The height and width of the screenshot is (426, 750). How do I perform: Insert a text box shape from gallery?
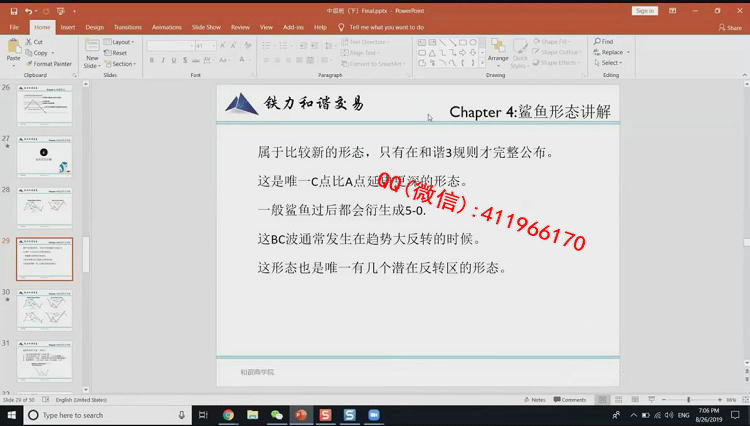pyautogui.click(x=422, y=43)
